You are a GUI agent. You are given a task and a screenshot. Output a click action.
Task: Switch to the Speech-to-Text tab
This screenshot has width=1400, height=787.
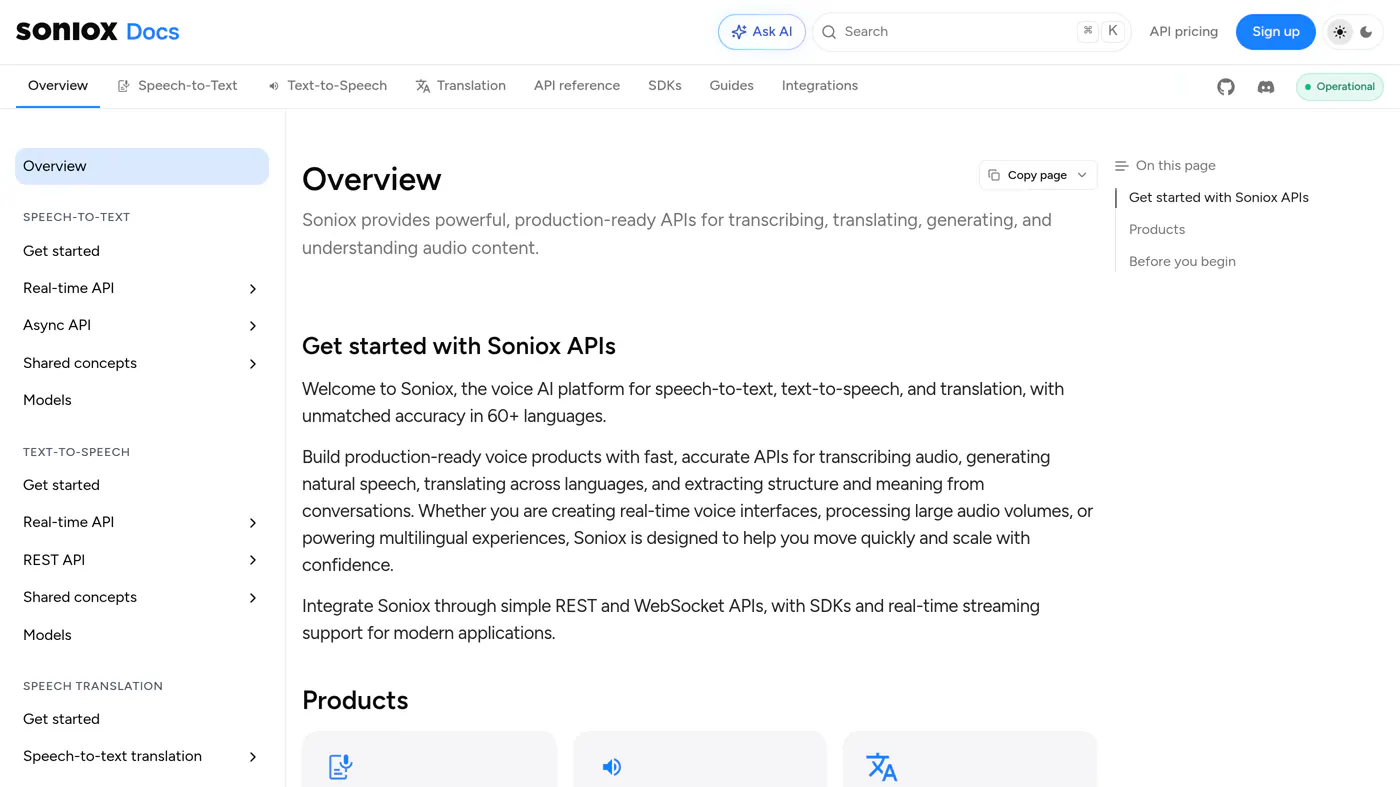click(178, 86)
